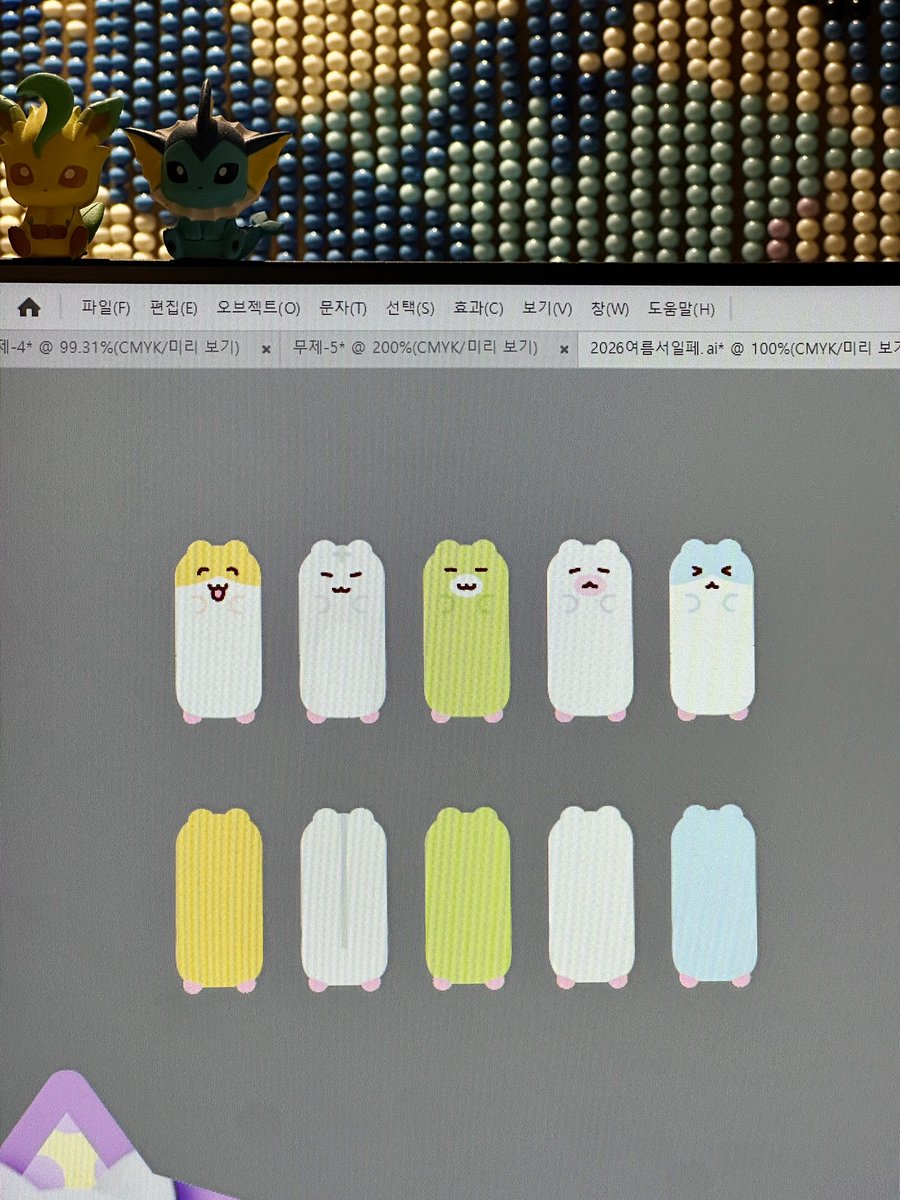The height and width of the screenshot is (1200, 900).
Task: Open the 파일(F) menu
Action: point(106,308)
